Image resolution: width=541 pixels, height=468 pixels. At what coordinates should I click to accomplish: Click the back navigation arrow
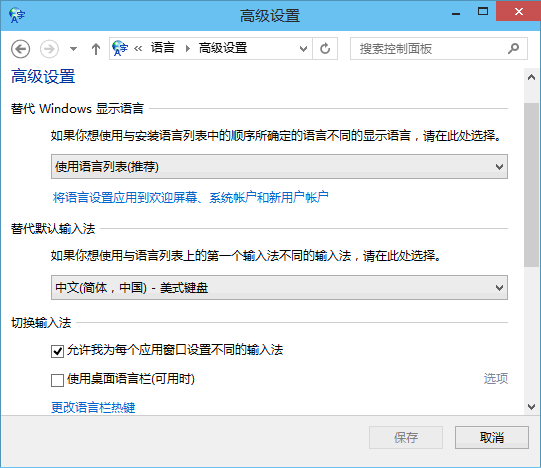[x=20, y=49]
